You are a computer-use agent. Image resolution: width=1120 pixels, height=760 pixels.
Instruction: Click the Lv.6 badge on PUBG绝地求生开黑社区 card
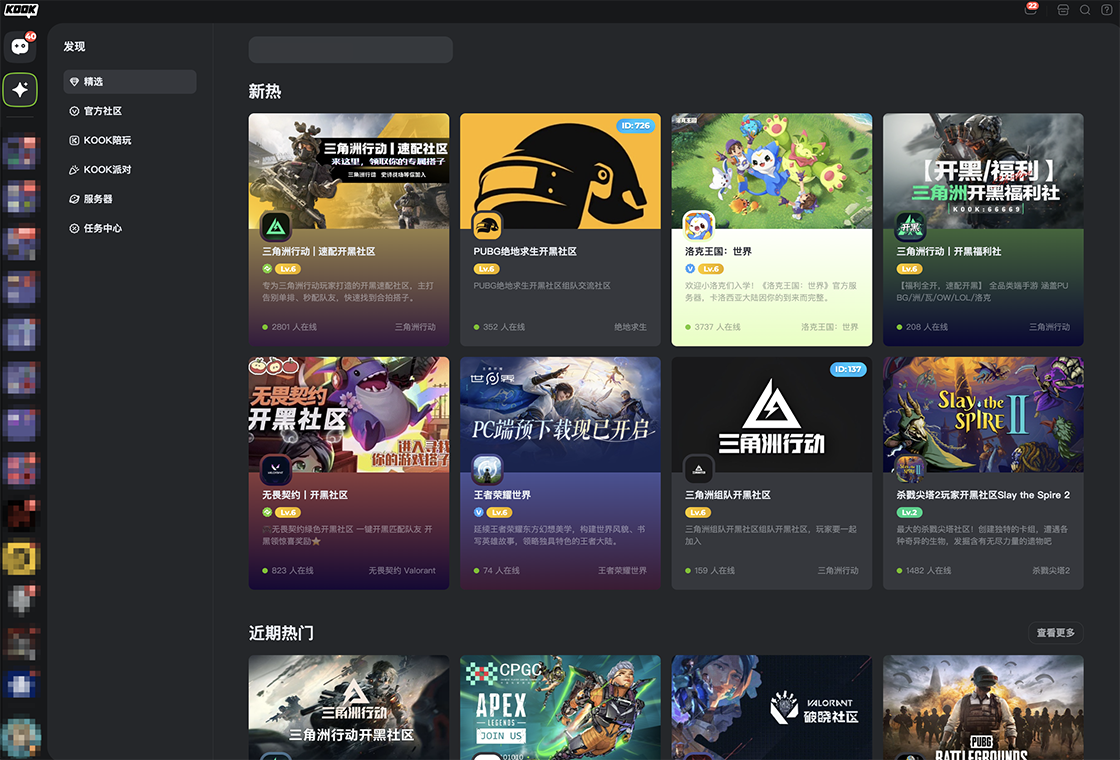pos(486,269)
